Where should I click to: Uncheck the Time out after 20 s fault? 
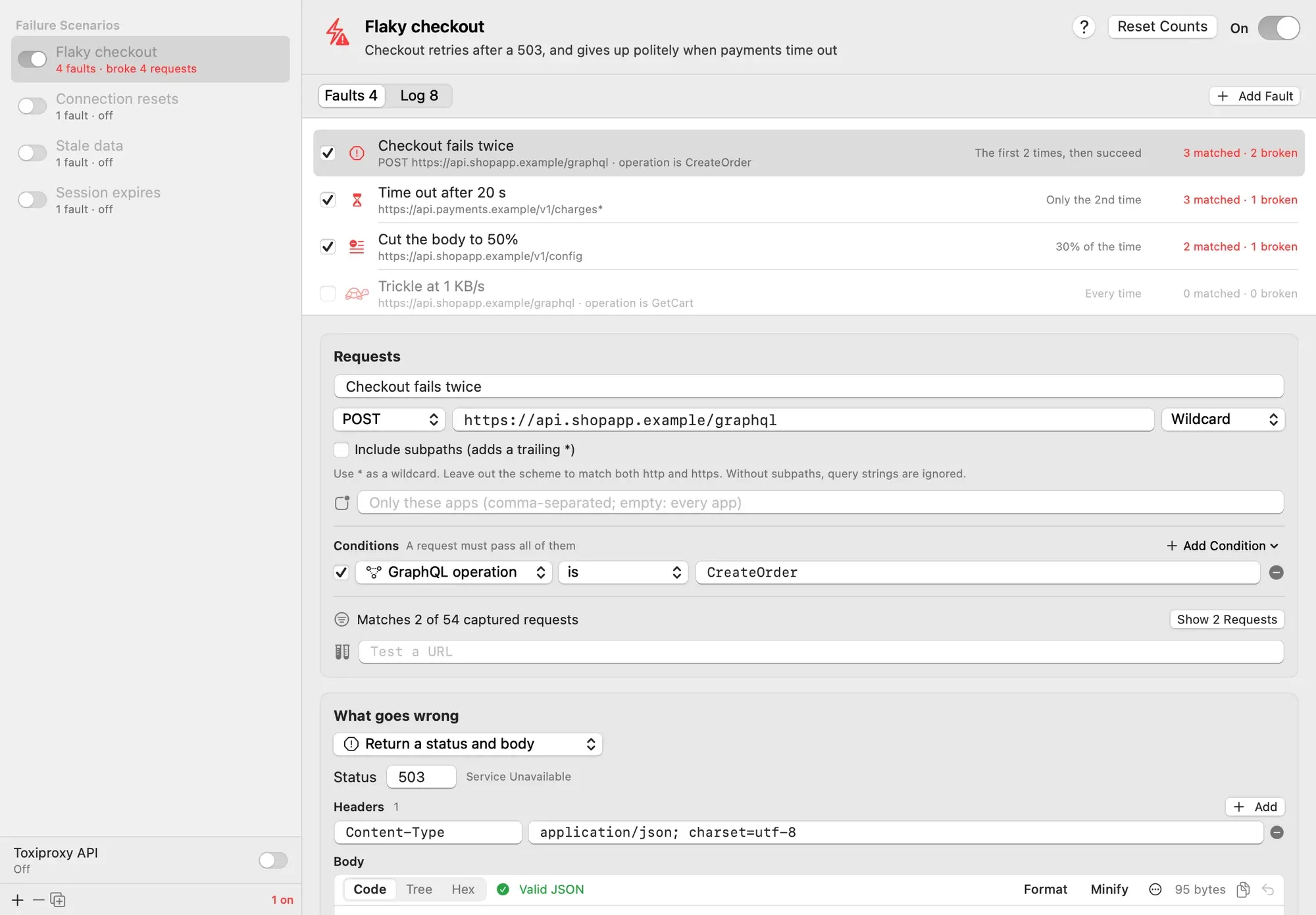(x=328, y=200)
